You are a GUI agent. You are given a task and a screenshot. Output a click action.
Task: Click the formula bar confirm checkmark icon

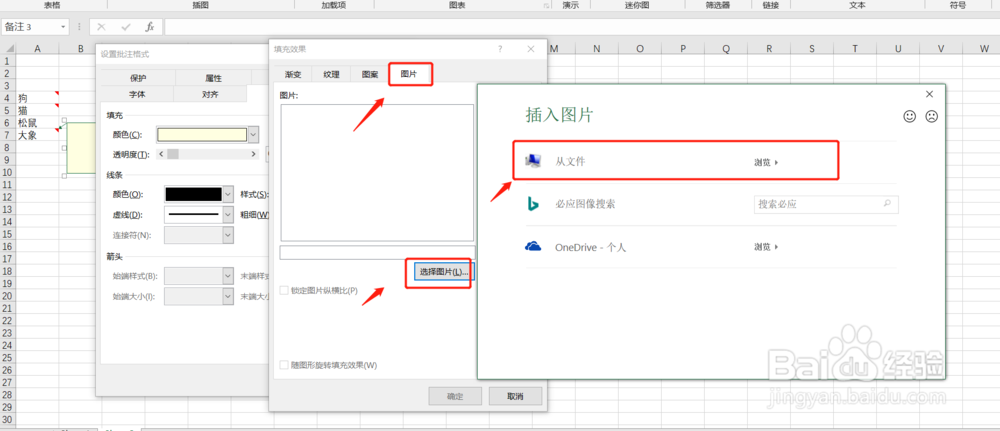point(126,27)
